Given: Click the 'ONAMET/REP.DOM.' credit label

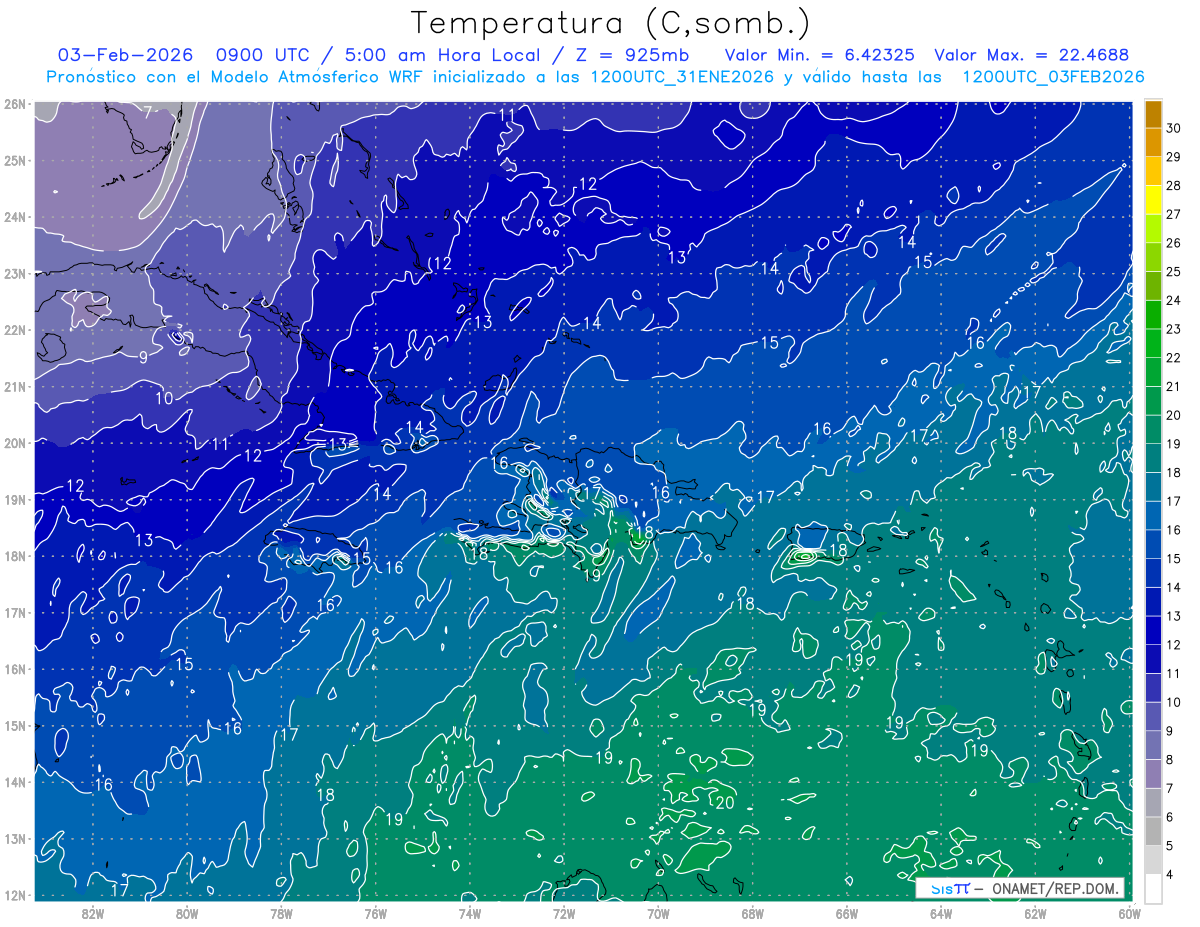Looking at the screenshot, I should 1055,888.
